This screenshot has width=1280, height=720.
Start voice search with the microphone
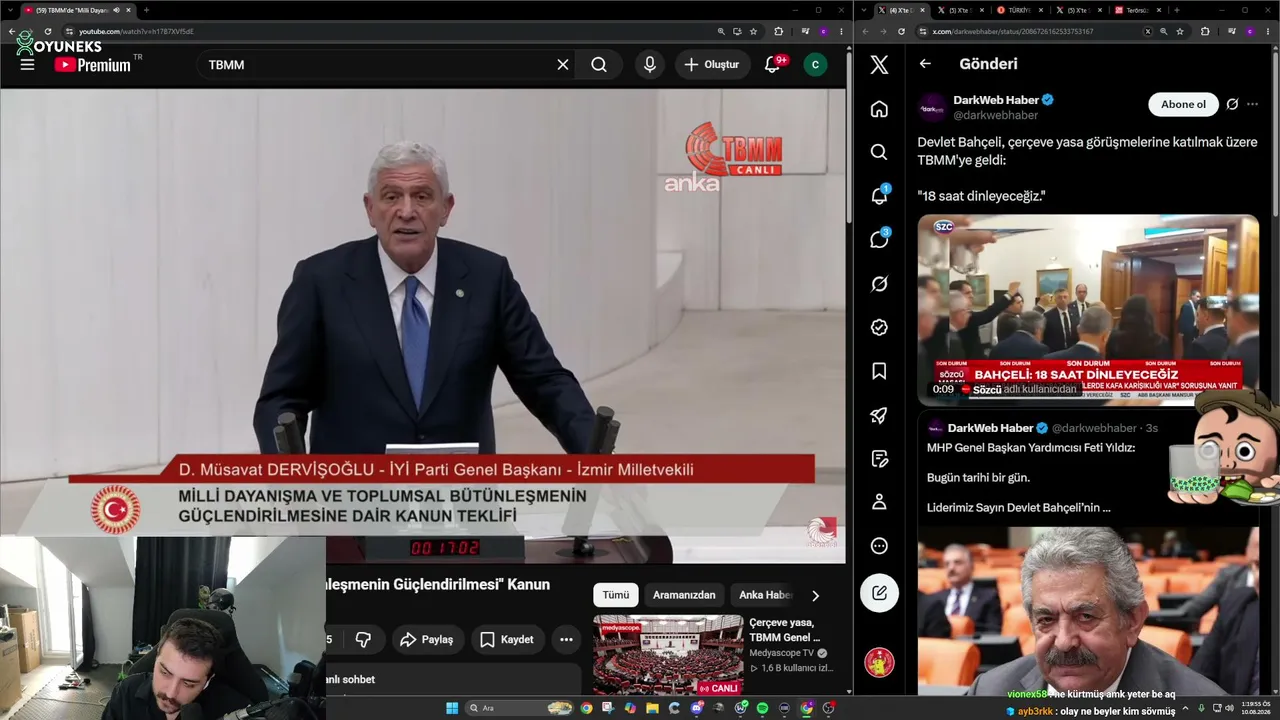click(x=650, y=65)
